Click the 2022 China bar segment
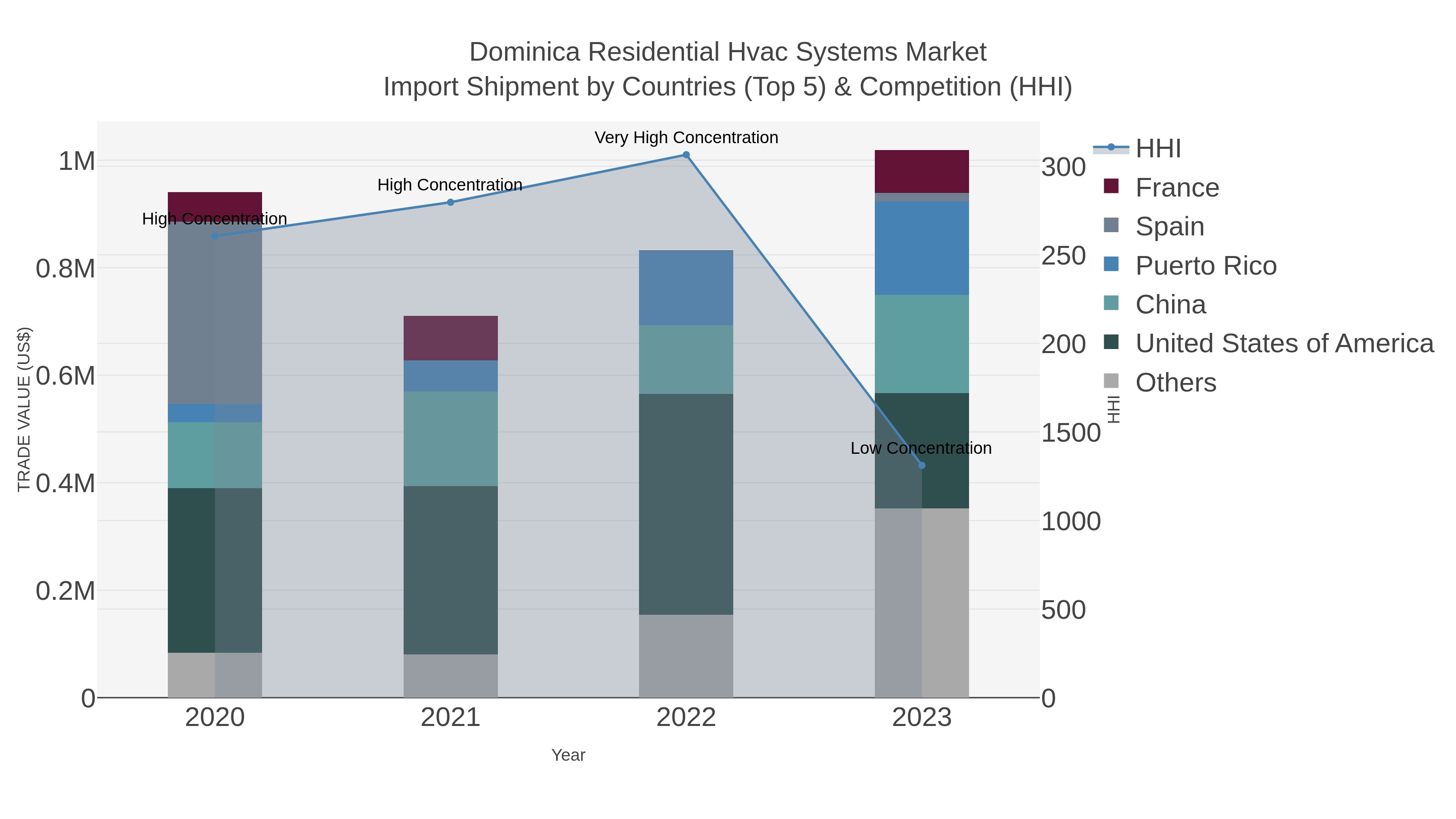 click(x=686, y=360)
